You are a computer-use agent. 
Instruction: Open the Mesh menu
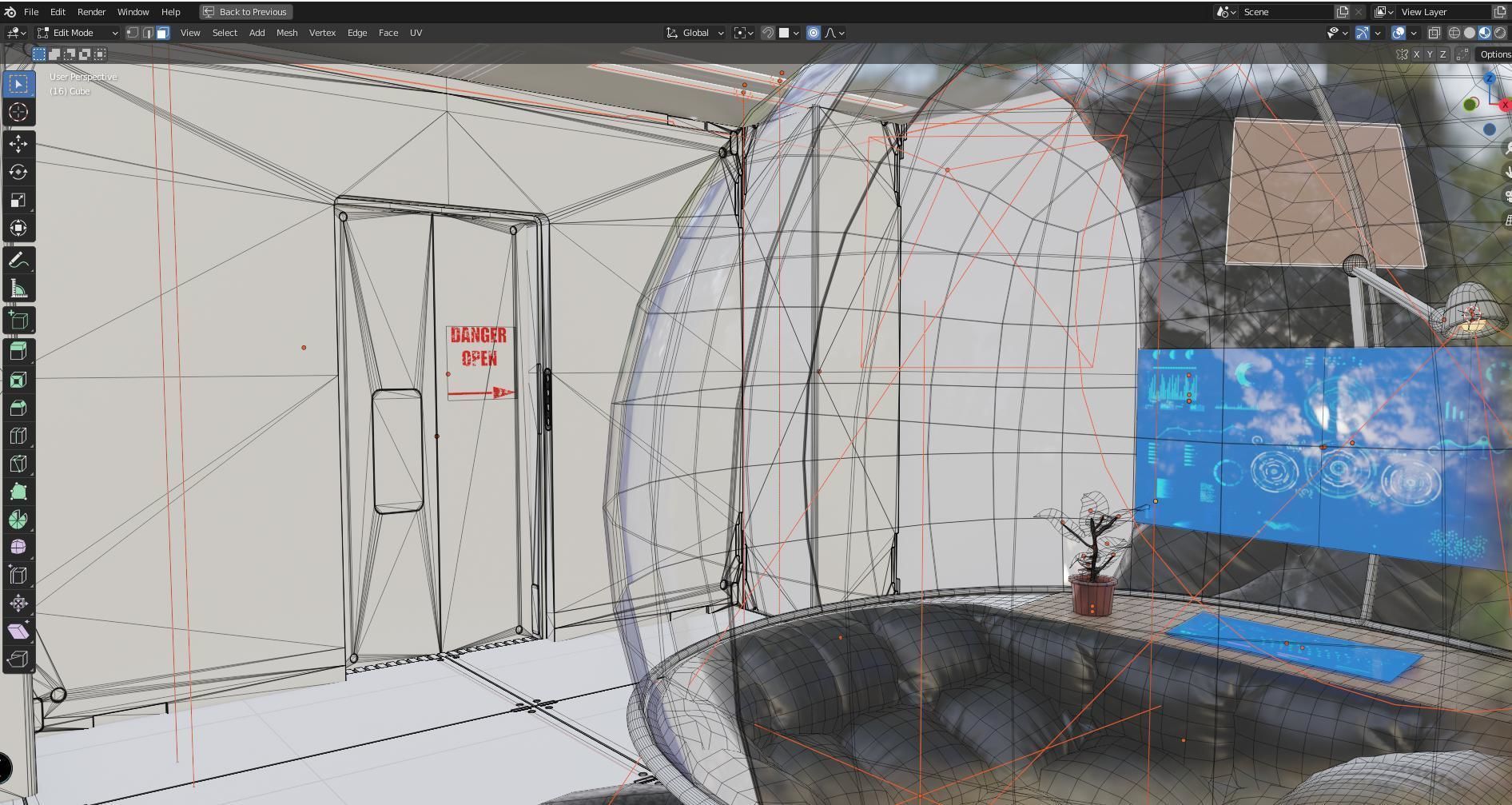coord(287,33)
